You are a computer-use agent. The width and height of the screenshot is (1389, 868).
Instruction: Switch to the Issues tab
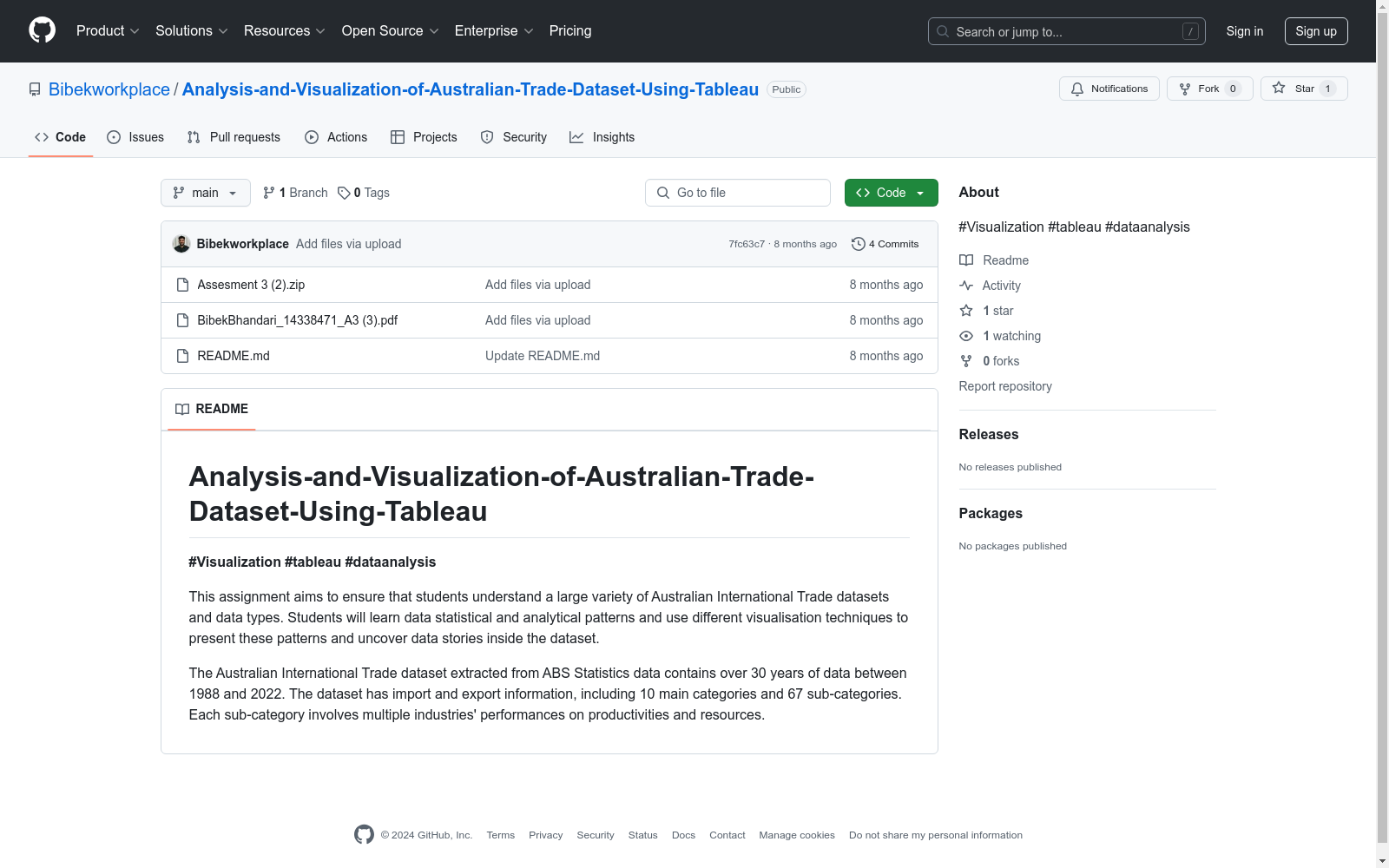[x=135, y=137]
